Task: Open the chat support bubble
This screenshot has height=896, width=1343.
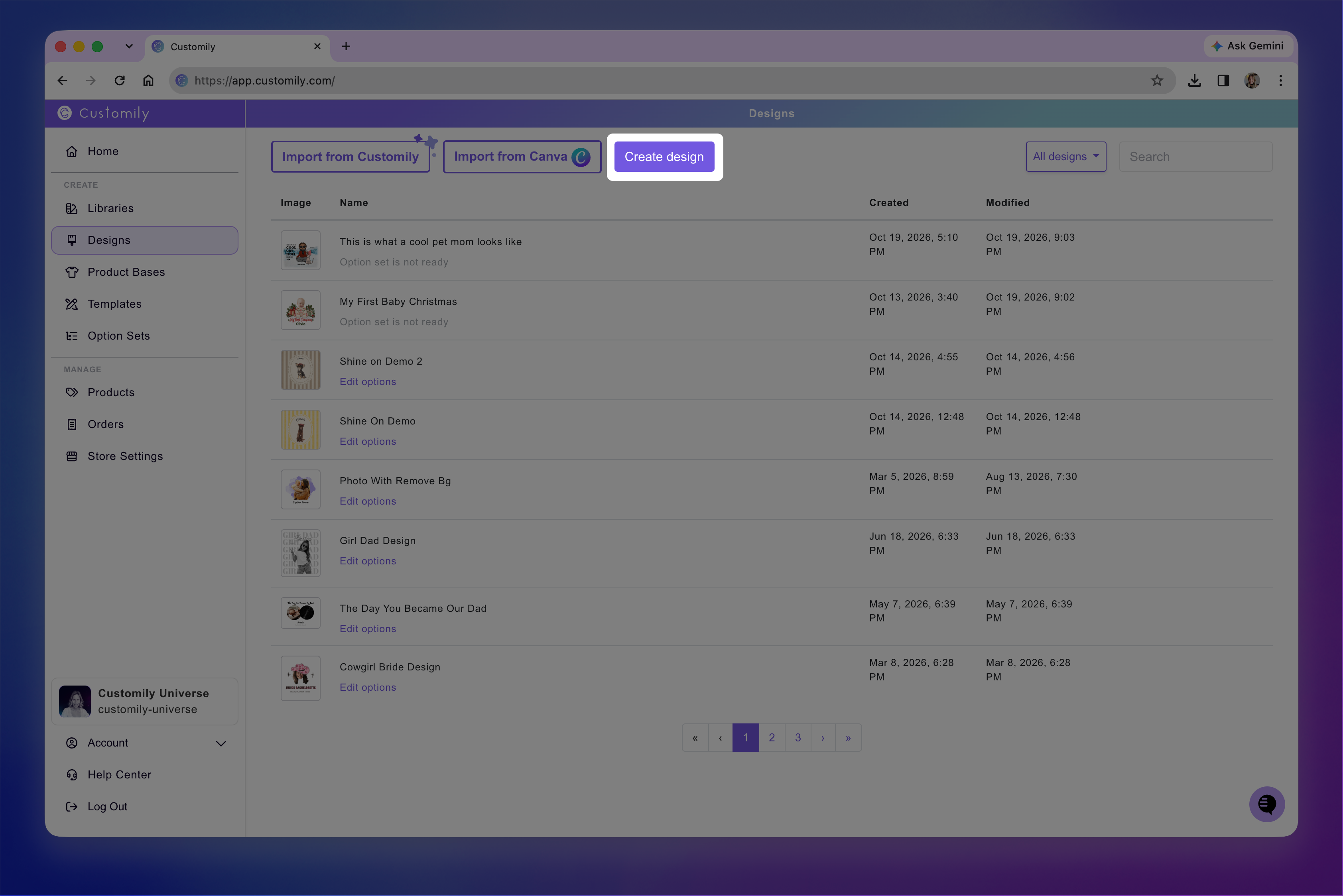Action: click(x=1267, y=805)
